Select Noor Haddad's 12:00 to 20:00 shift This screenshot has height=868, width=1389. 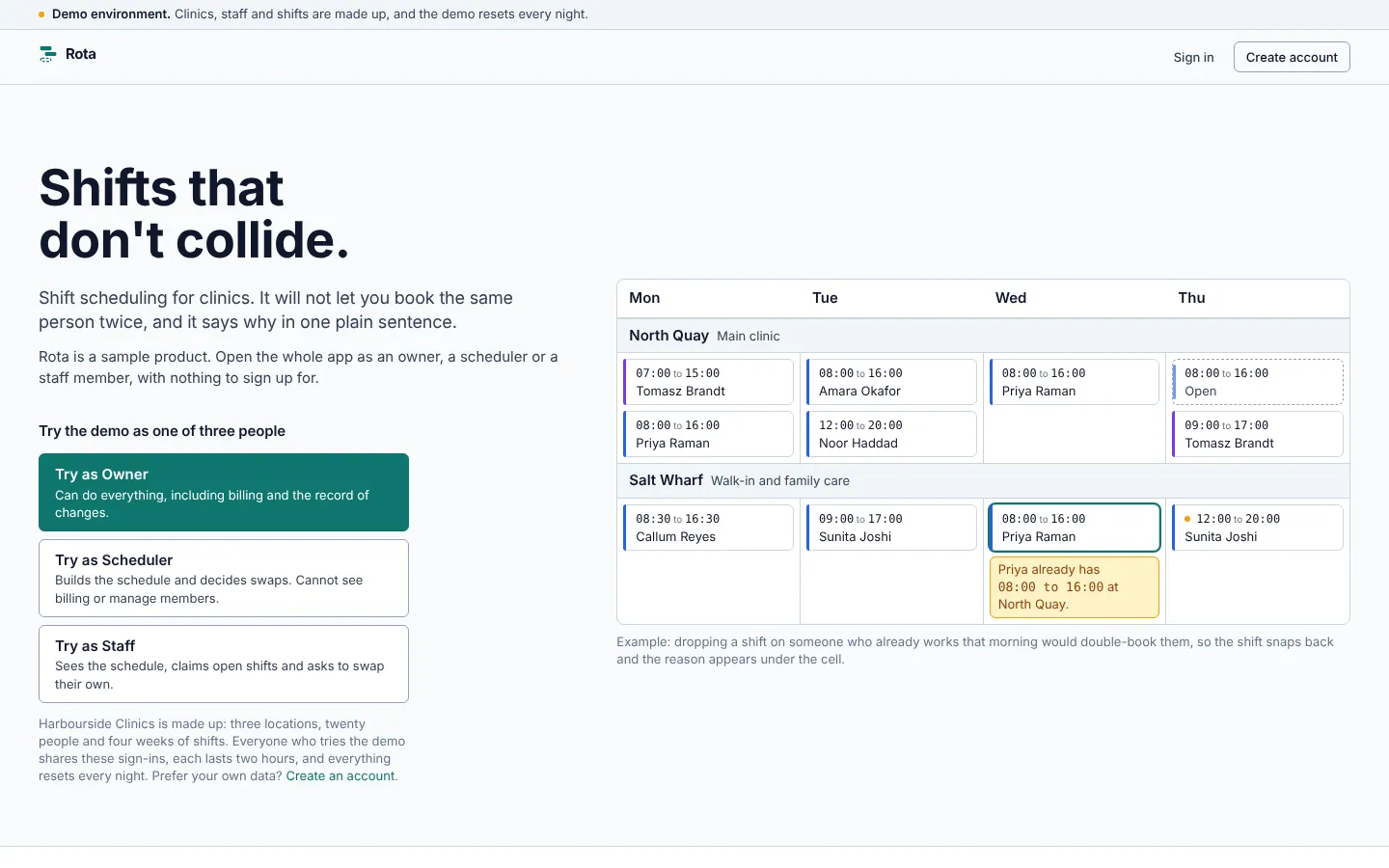(x=891, y=434)
